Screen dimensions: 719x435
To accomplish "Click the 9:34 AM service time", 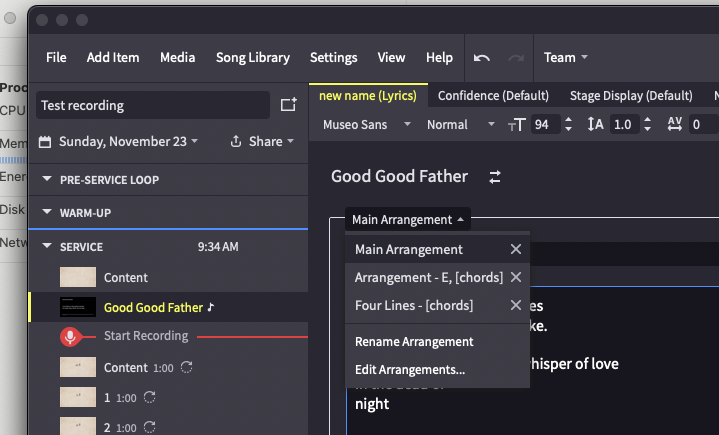I will (218, 247).
